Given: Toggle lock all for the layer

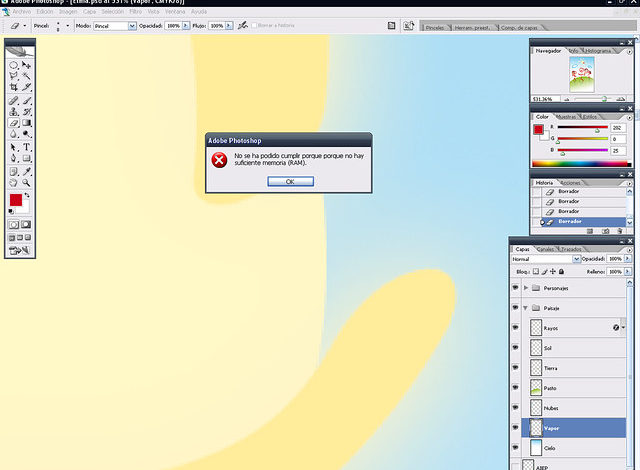Looking at the screenshot, I should (x=561, y=271).
